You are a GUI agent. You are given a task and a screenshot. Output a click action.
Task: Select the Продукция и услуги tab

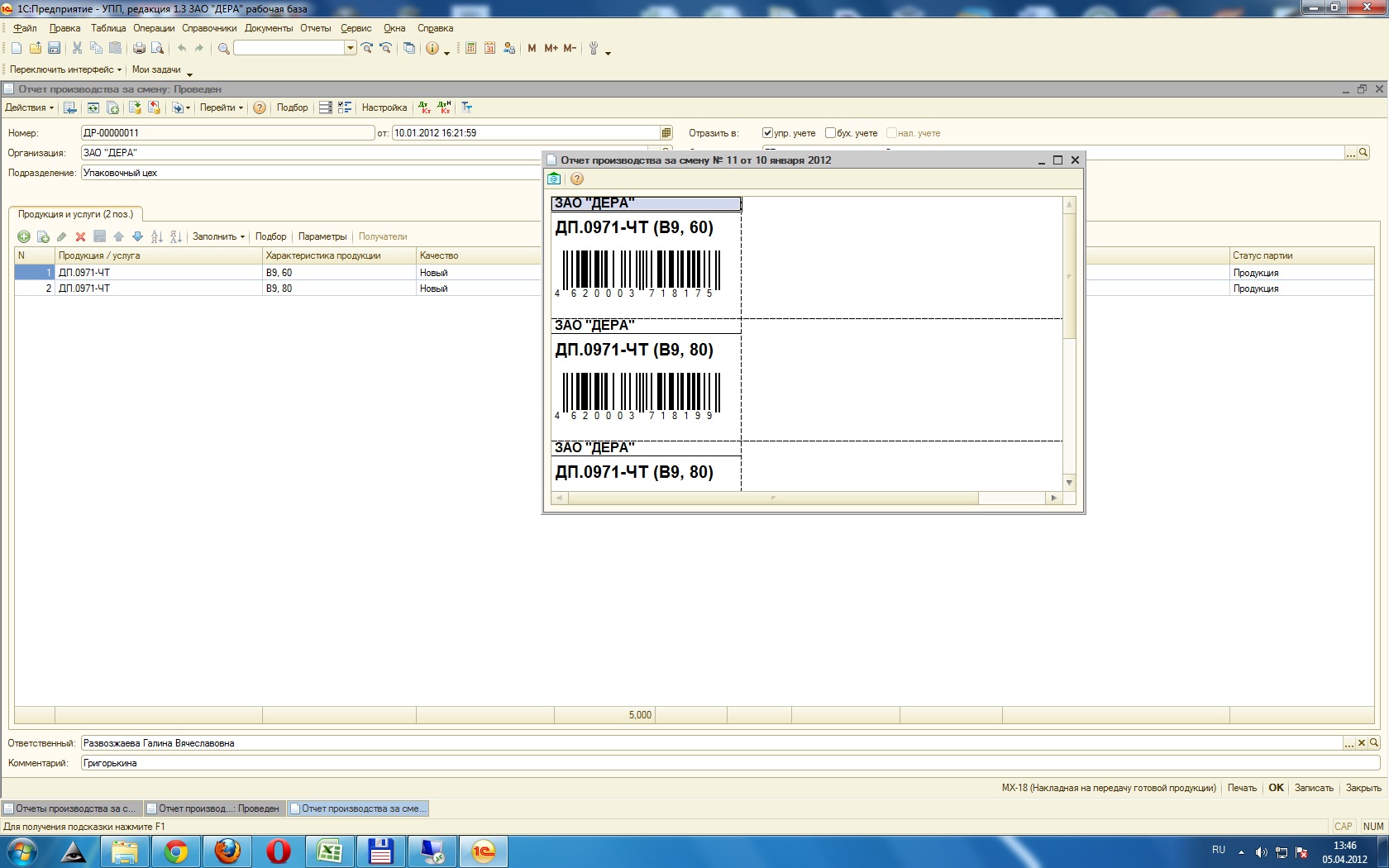75,214
